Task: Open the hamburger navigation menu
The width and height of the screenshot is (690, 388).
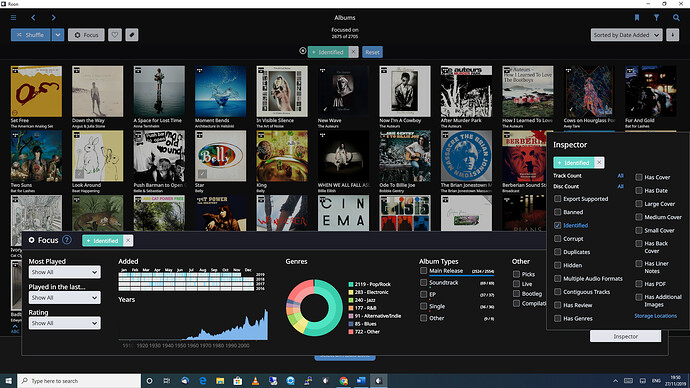Action: [x=14, y=18]
